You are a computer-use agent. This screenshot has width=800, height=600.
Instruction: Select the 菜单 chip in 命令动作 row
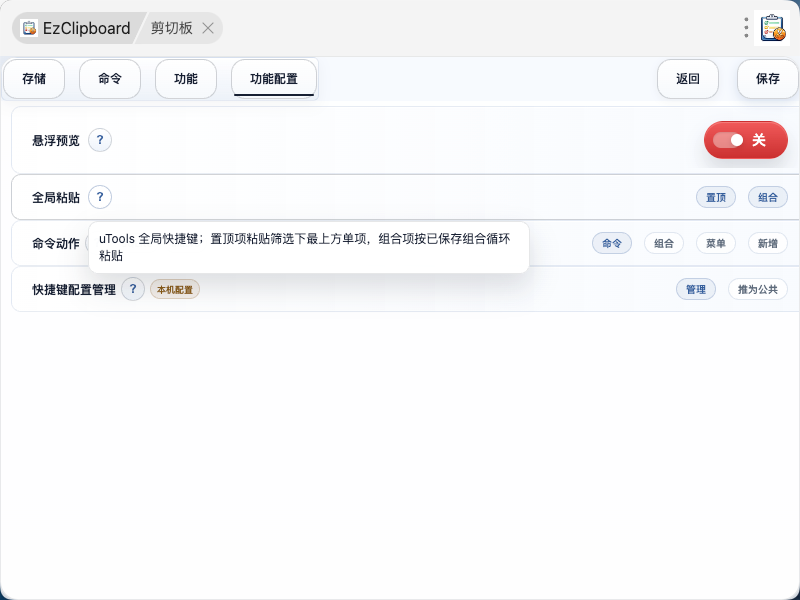click(716, 243)
